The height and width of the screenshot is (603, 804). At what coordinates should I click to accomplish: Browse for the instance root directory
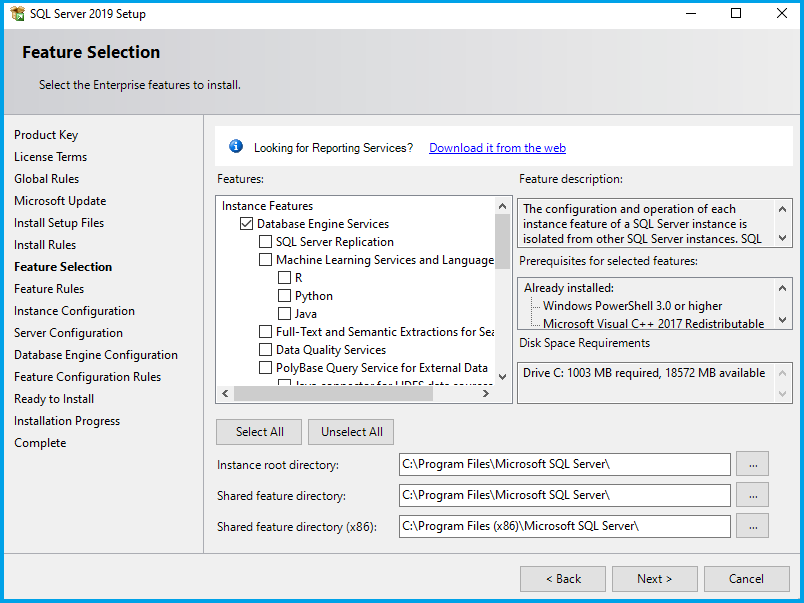pyautogui.click(x=752, y=464)
